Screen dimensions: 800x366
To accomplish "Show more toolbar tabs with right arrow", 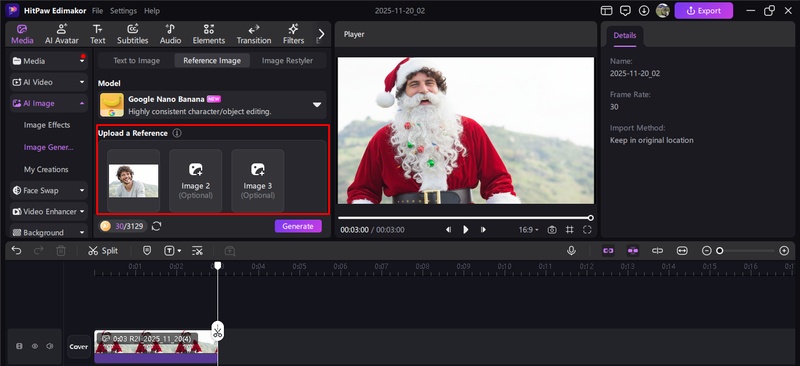I will (x=321, y=34).
